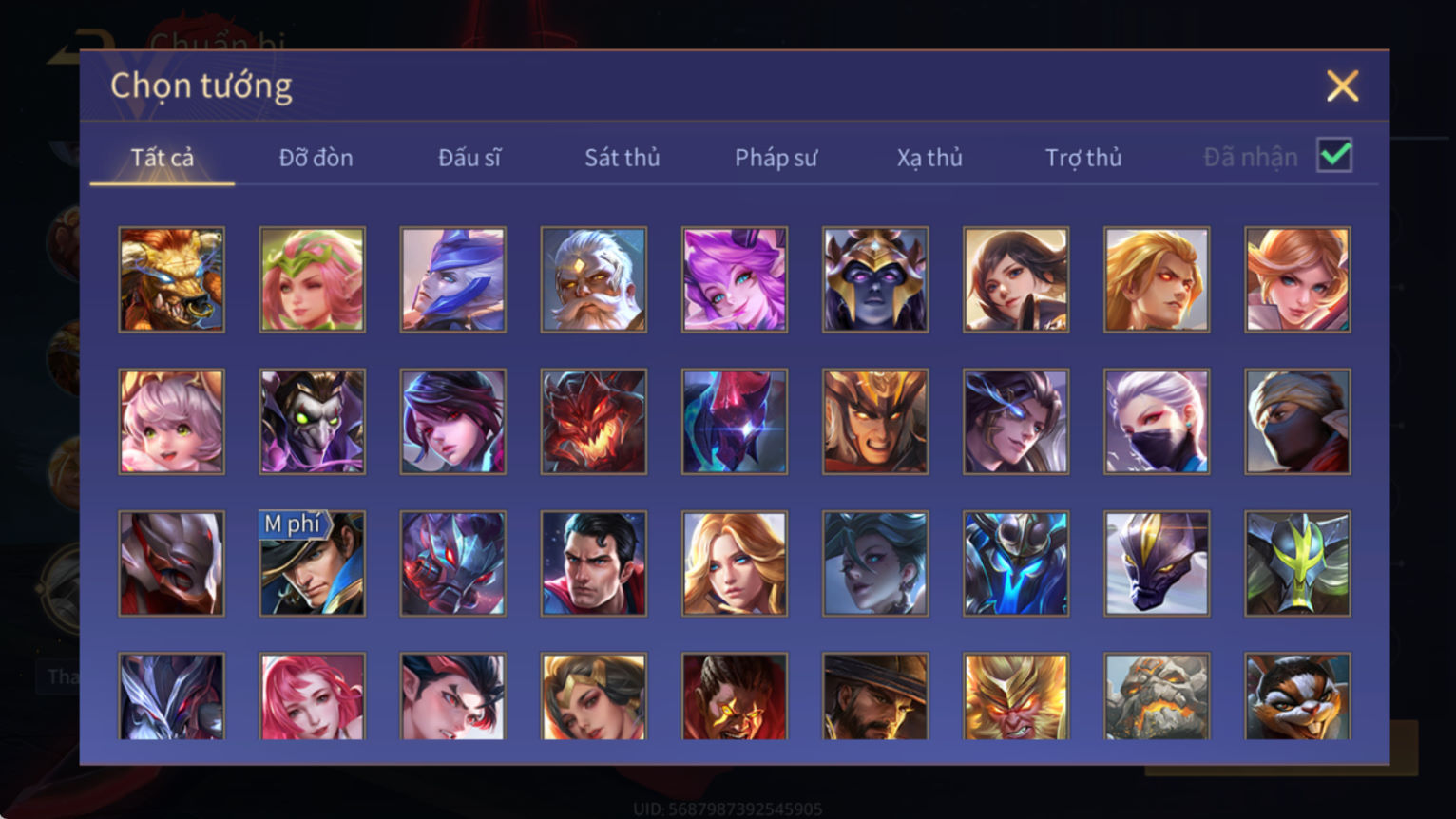Viewport: 1456px width, 819px height.
Task: Select the Superman hero portrait
Action: point(594,563)
